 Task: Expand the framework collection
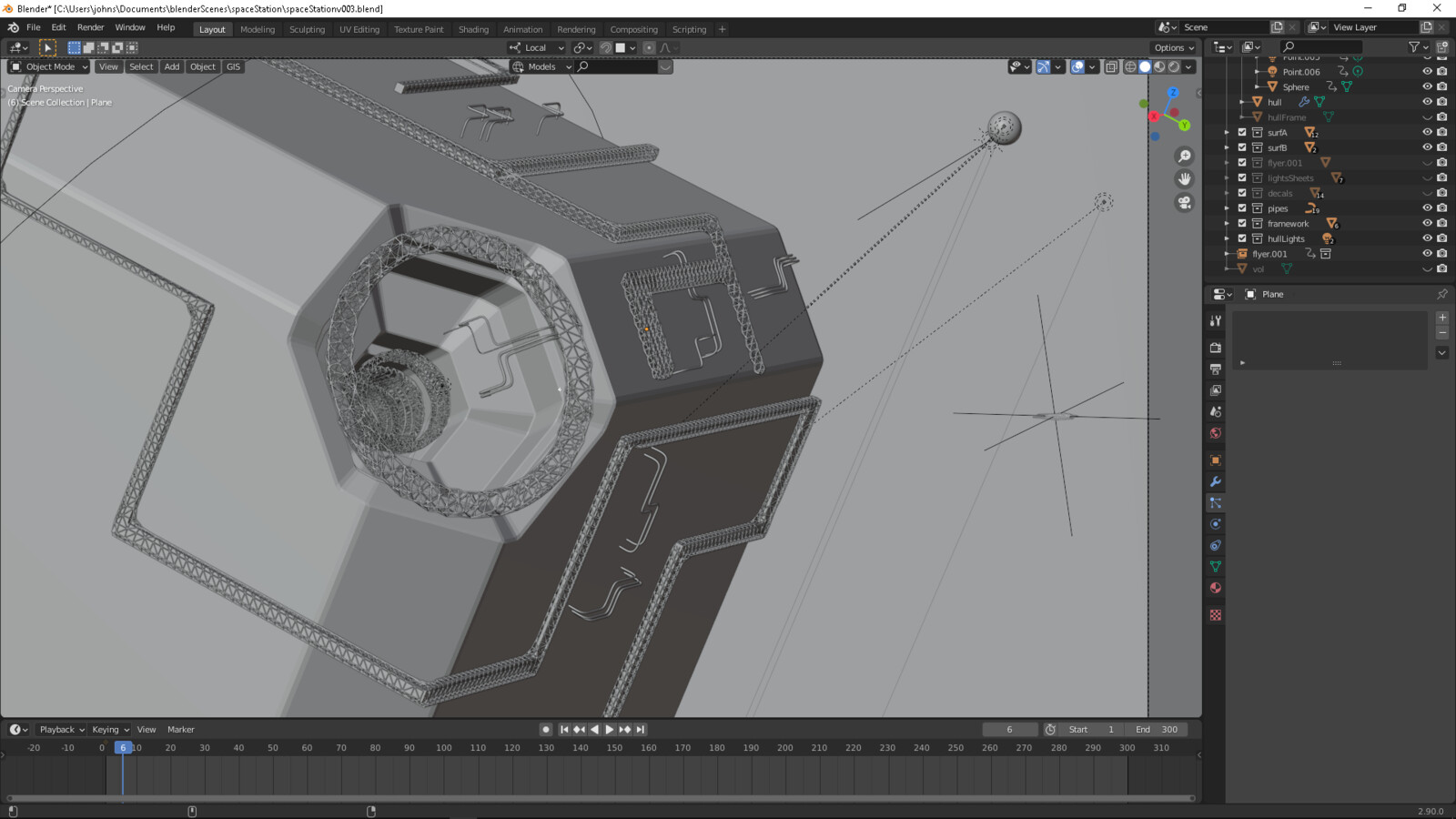1227,223
